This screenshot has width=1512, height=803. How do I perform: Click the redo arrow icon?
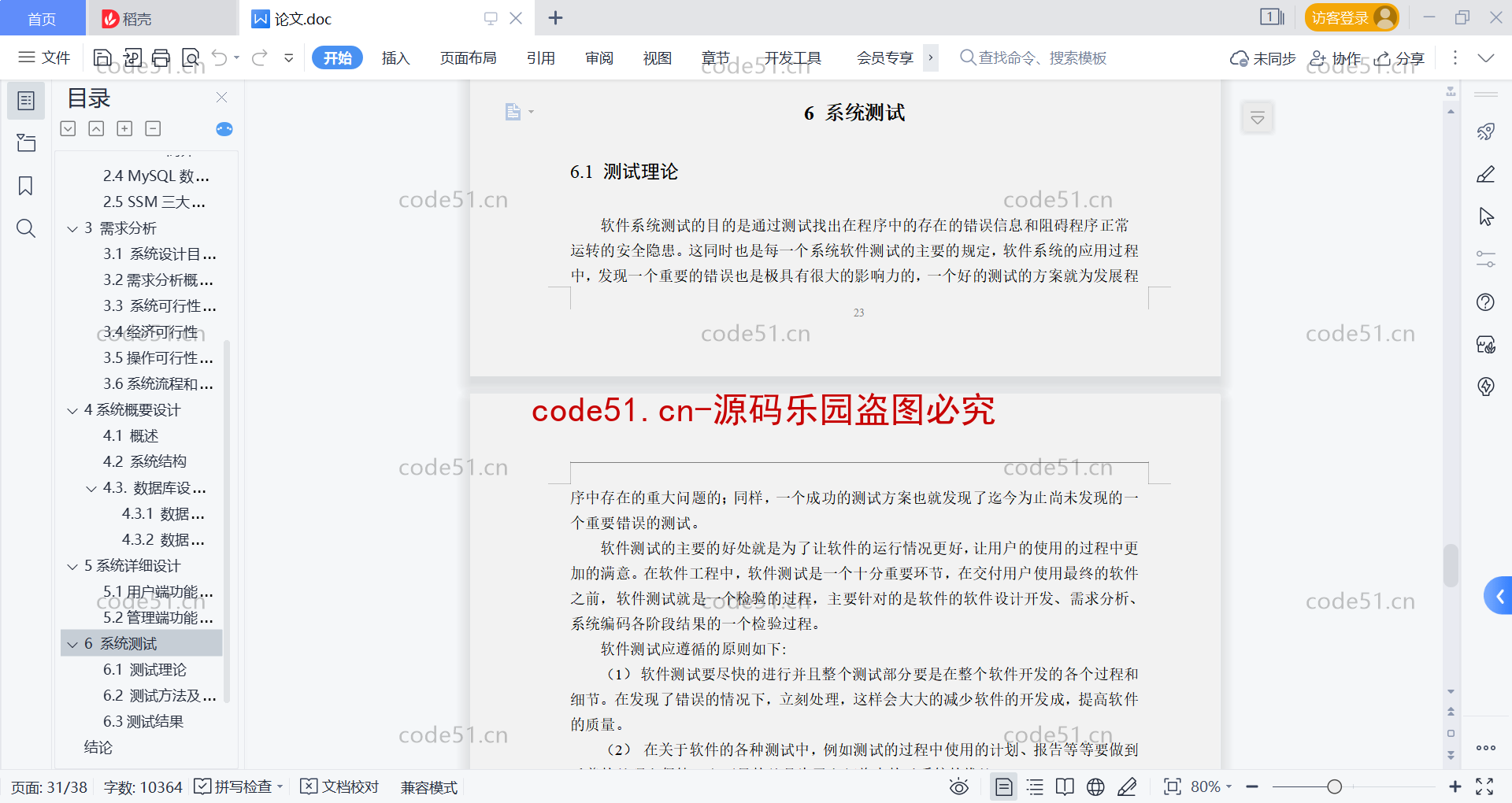[260, 57]
